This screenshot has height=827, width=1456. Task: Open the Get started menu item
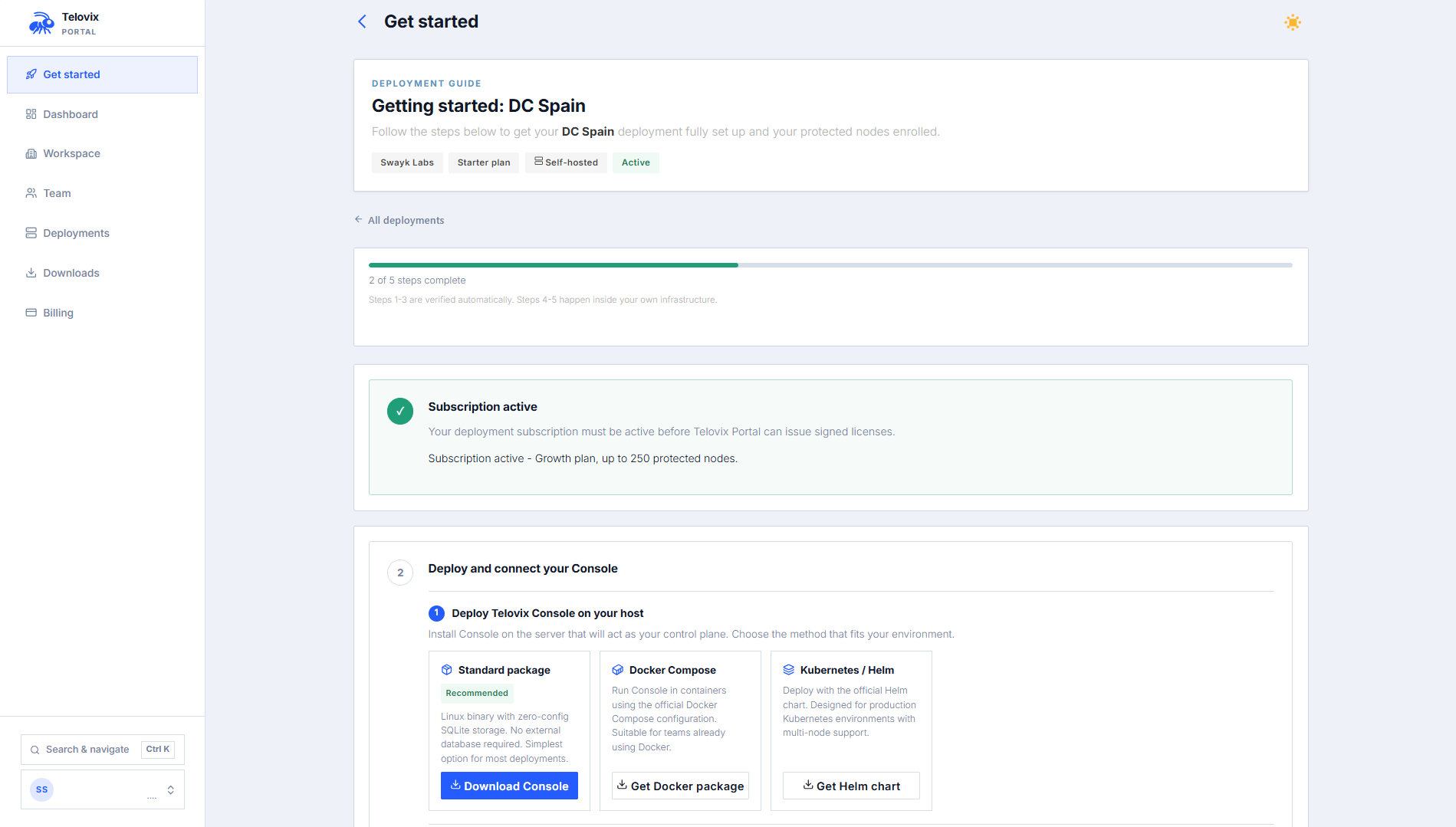(x=102, y=74)
